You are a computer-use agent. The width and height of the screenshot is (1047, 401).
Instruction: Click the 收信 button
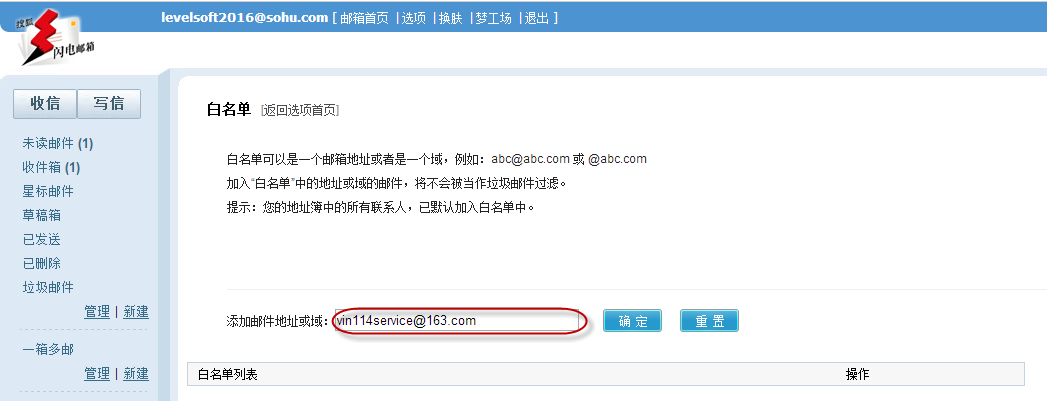click(x=45, y=103)
